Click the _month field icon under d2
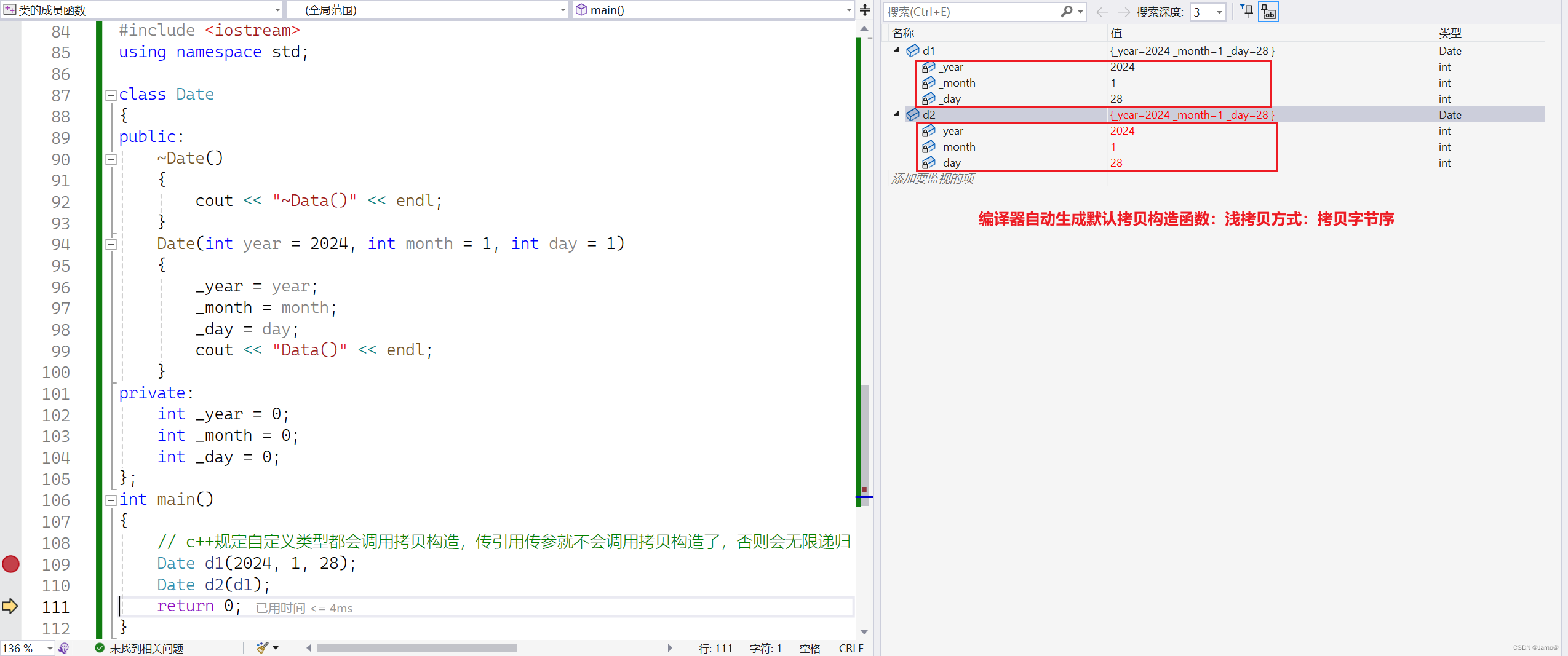 click(928, 147)
